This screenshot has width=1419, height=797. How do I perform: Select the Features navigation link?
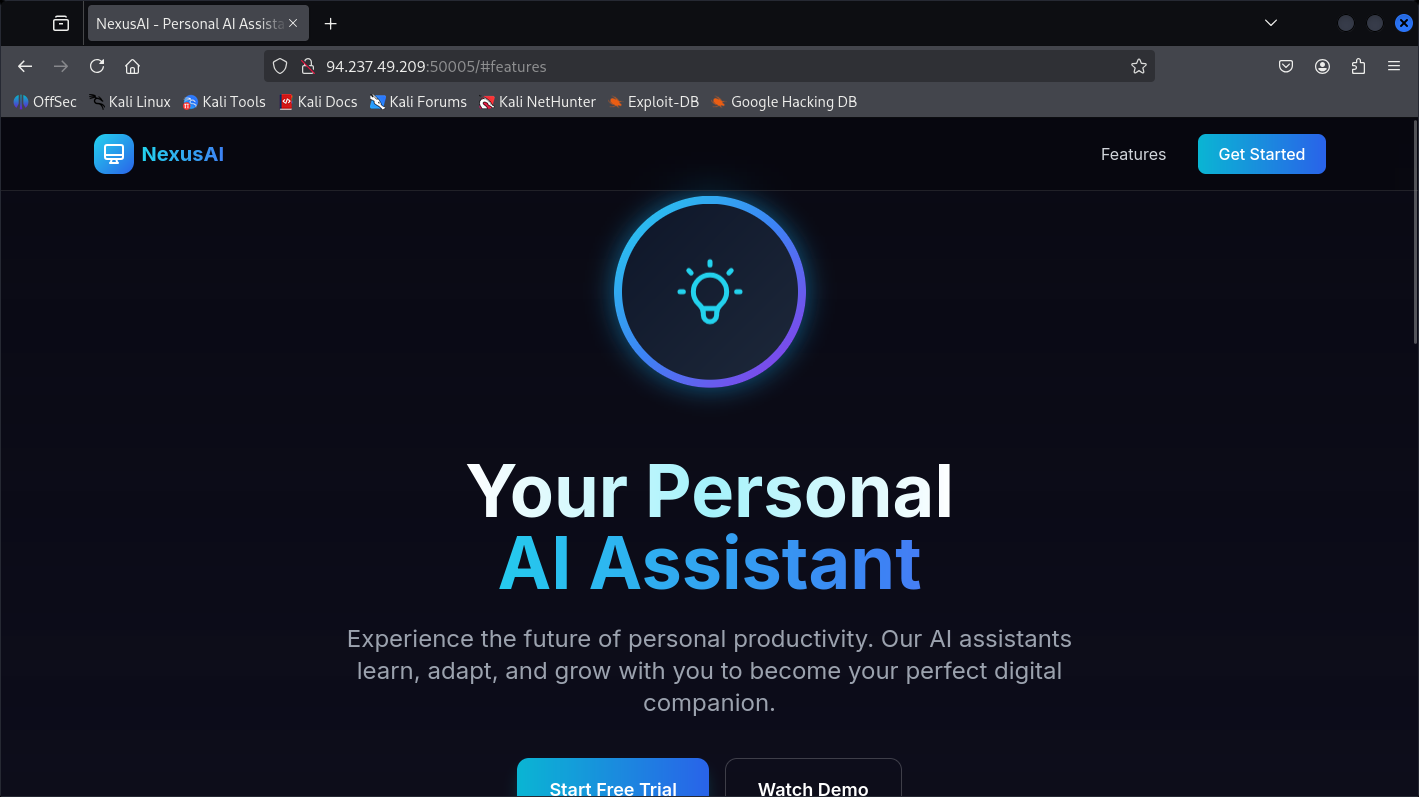tap(1133, 154)
